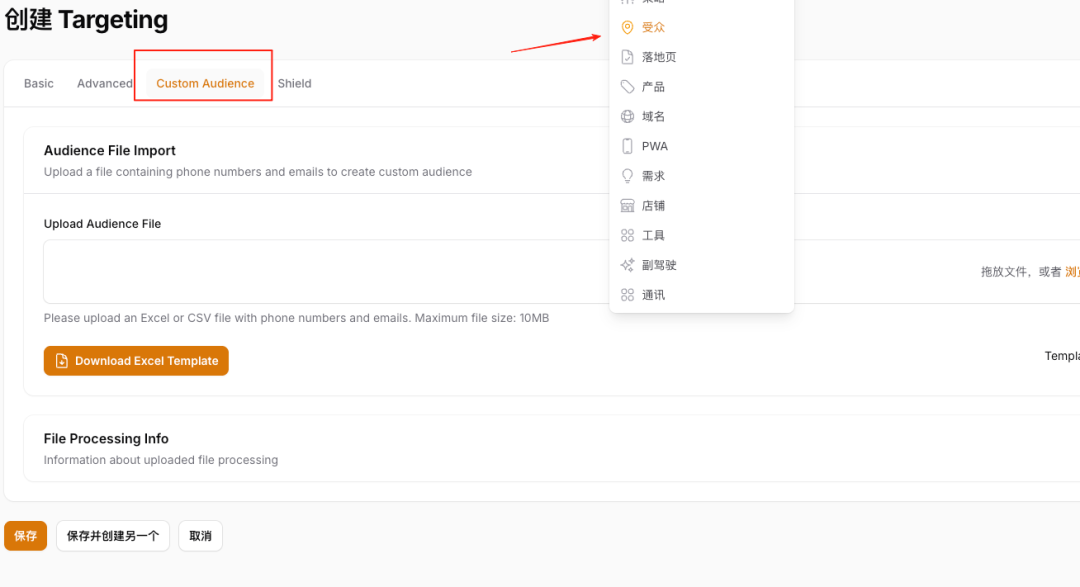Screen dimensions: 1080x587
Task: Cancel with the 取消 button
Action: point(200,536)
